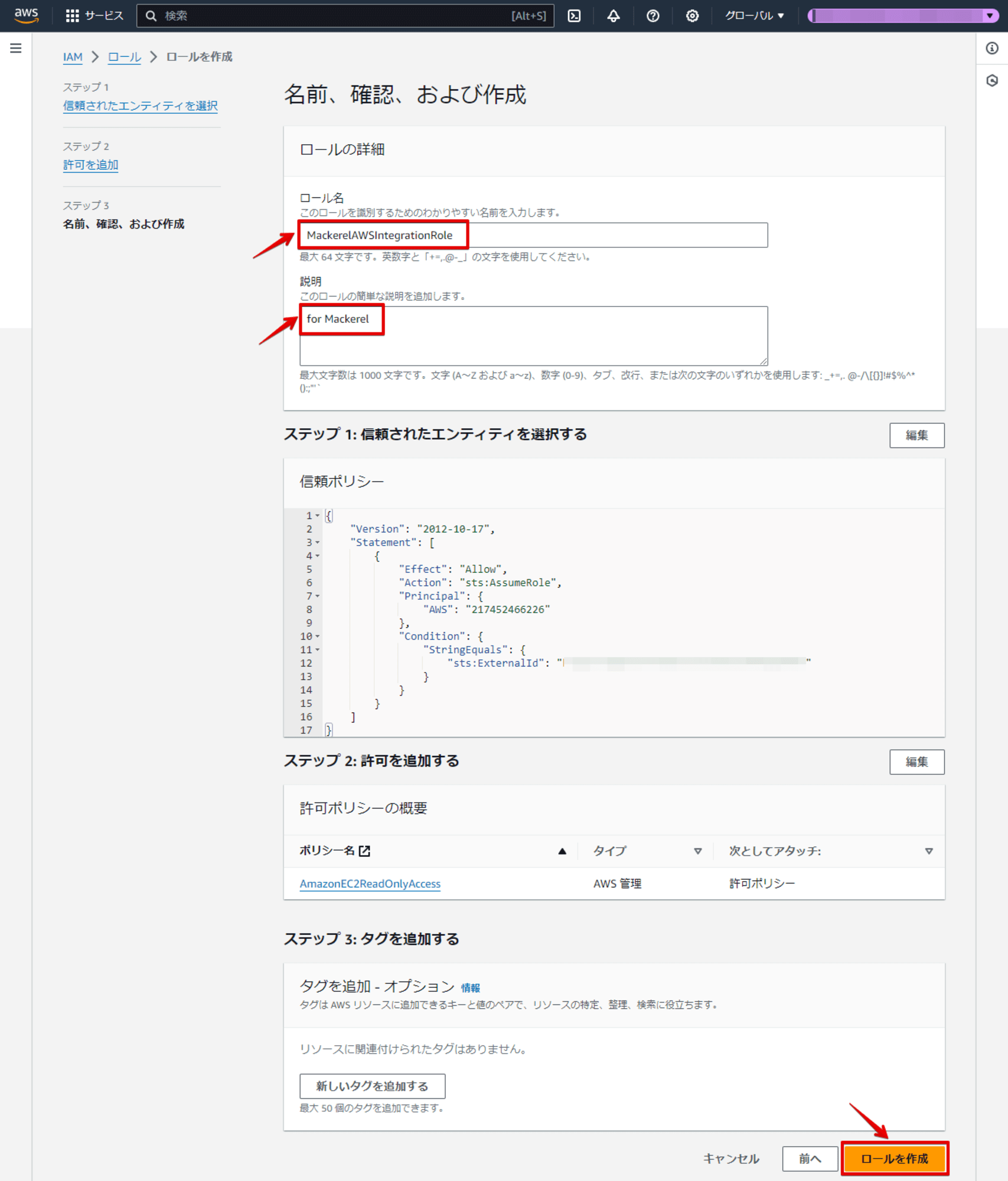Focus the top 検索 search box
The image size is (1008, 1181).
click(x=345, y=16)
